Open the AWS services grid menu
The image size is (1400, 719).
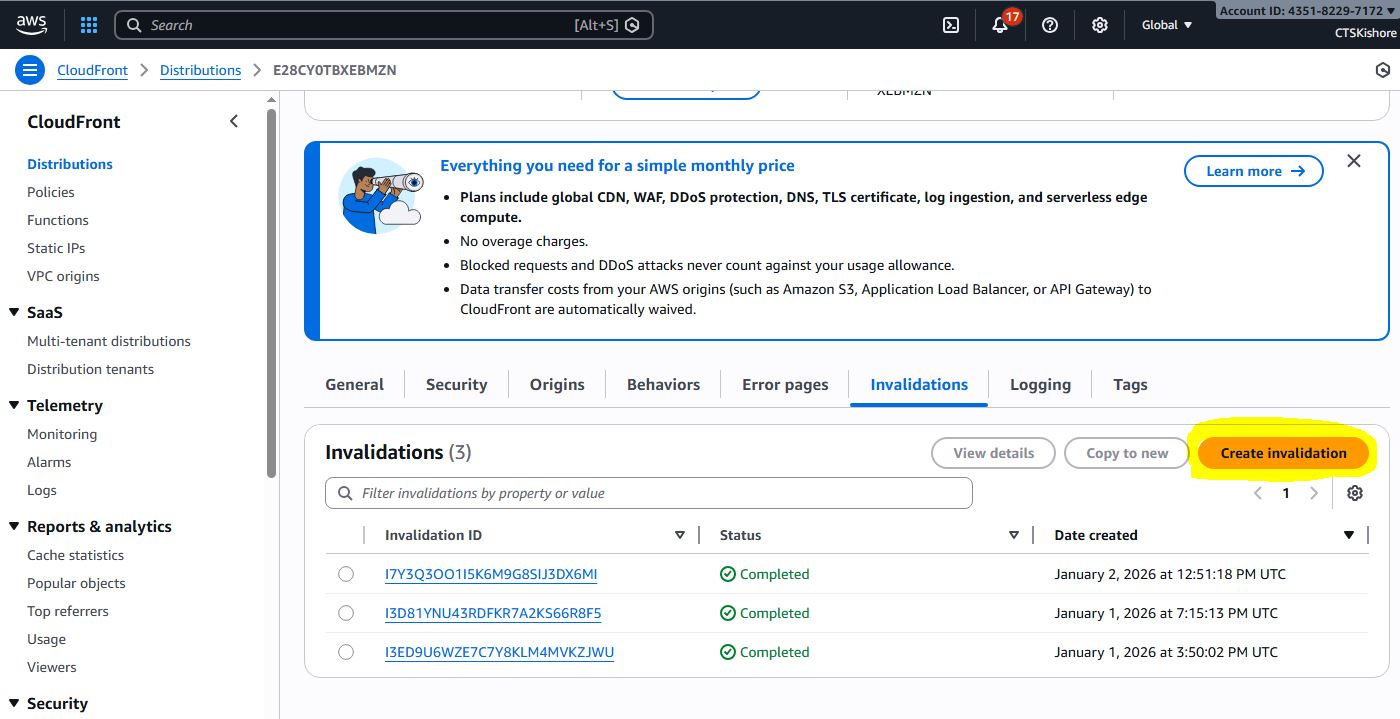(x=89, y=25)
